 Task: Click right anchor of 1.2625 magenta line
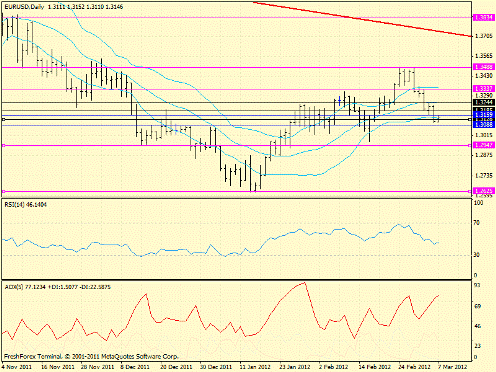click(470, 191)
